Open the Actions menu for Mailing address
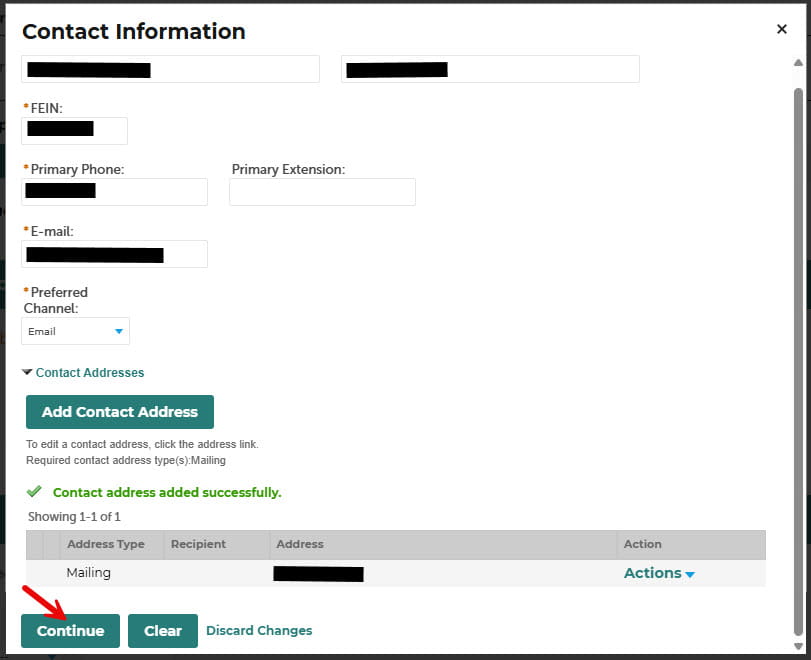Screen dimensions: 811x660 pos(659,573)
